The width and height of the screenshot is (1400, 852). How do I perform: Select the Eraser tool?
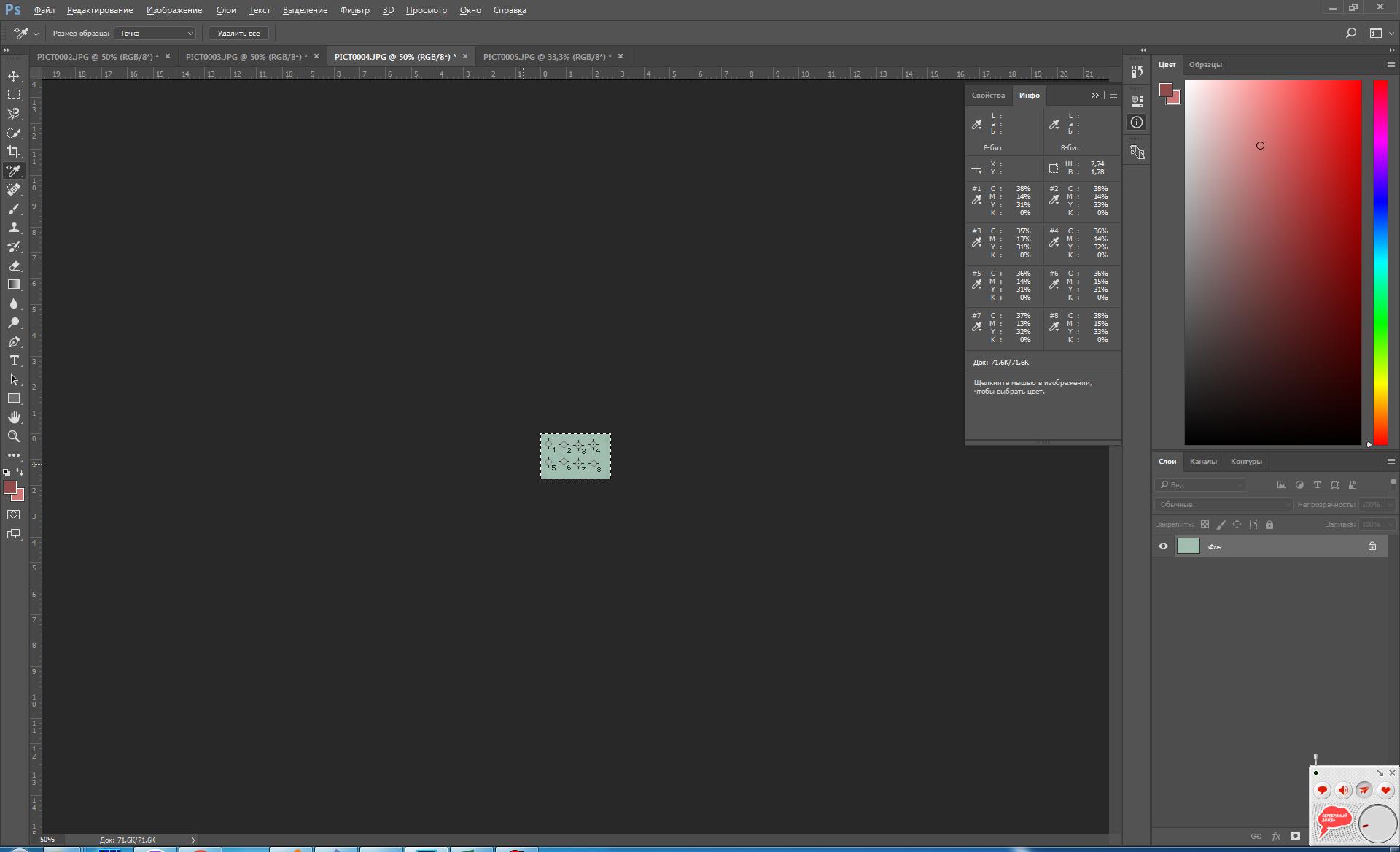click(x=14, y=266)
